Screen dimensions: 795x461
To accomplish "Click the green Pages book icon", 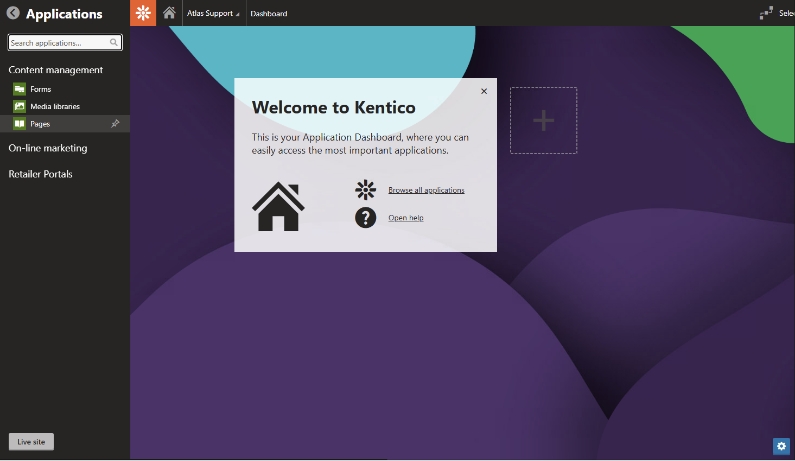I will point(19,124).
